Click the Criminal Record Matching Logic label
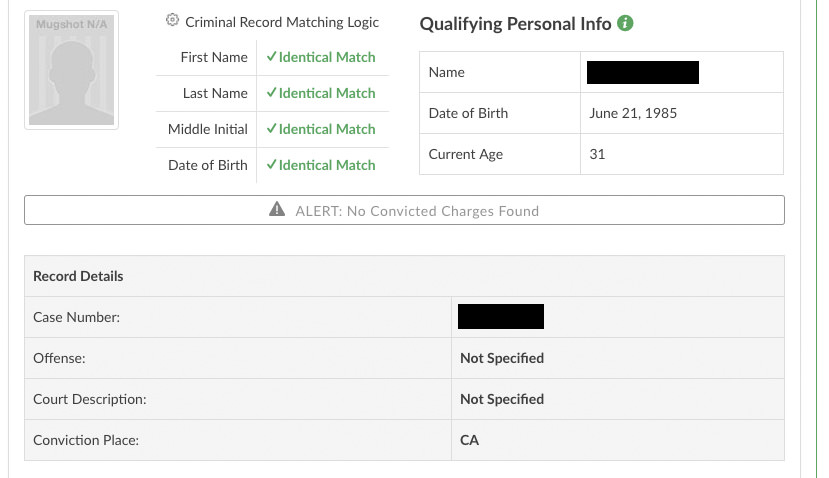Screen dimensions: 829x478 (x=282, y=22)
